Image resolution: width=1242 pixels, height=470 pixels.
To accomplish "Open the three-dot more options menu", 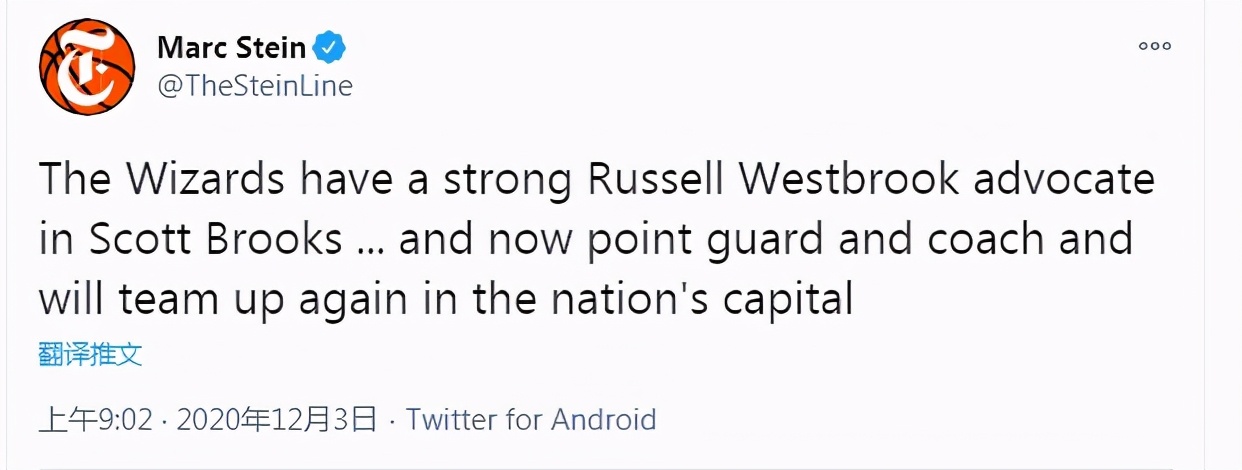I will 1155,46.
